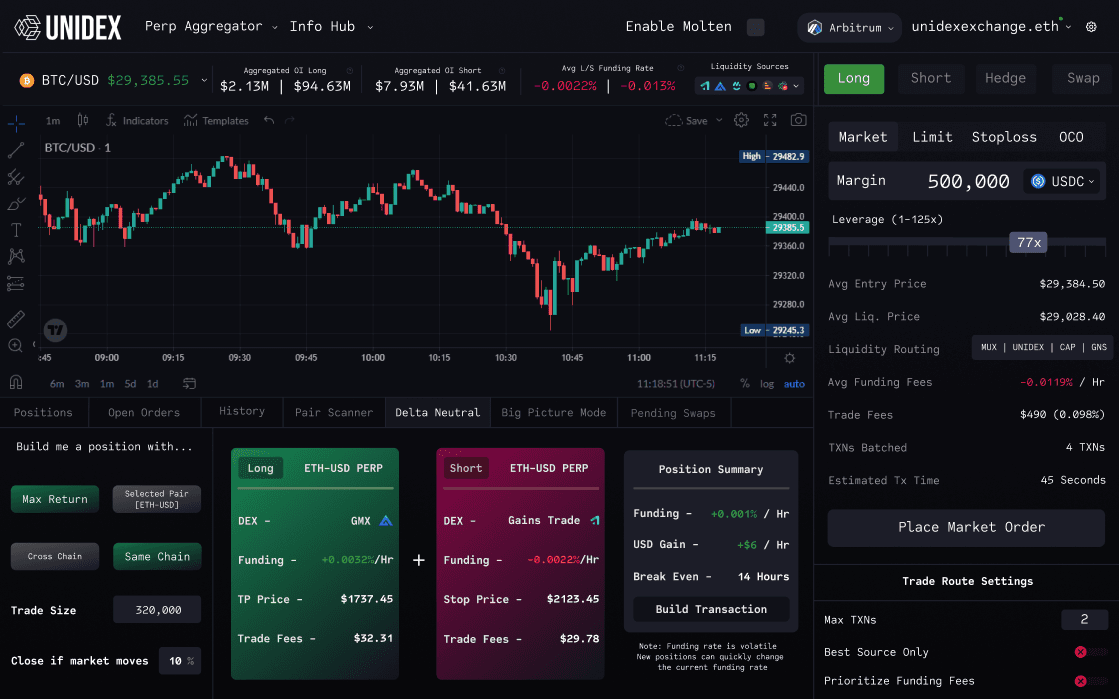Open the Liquidity Sources dropdown
The width and height of the screenshot is (1119, 699).
[x=750, y=86]
